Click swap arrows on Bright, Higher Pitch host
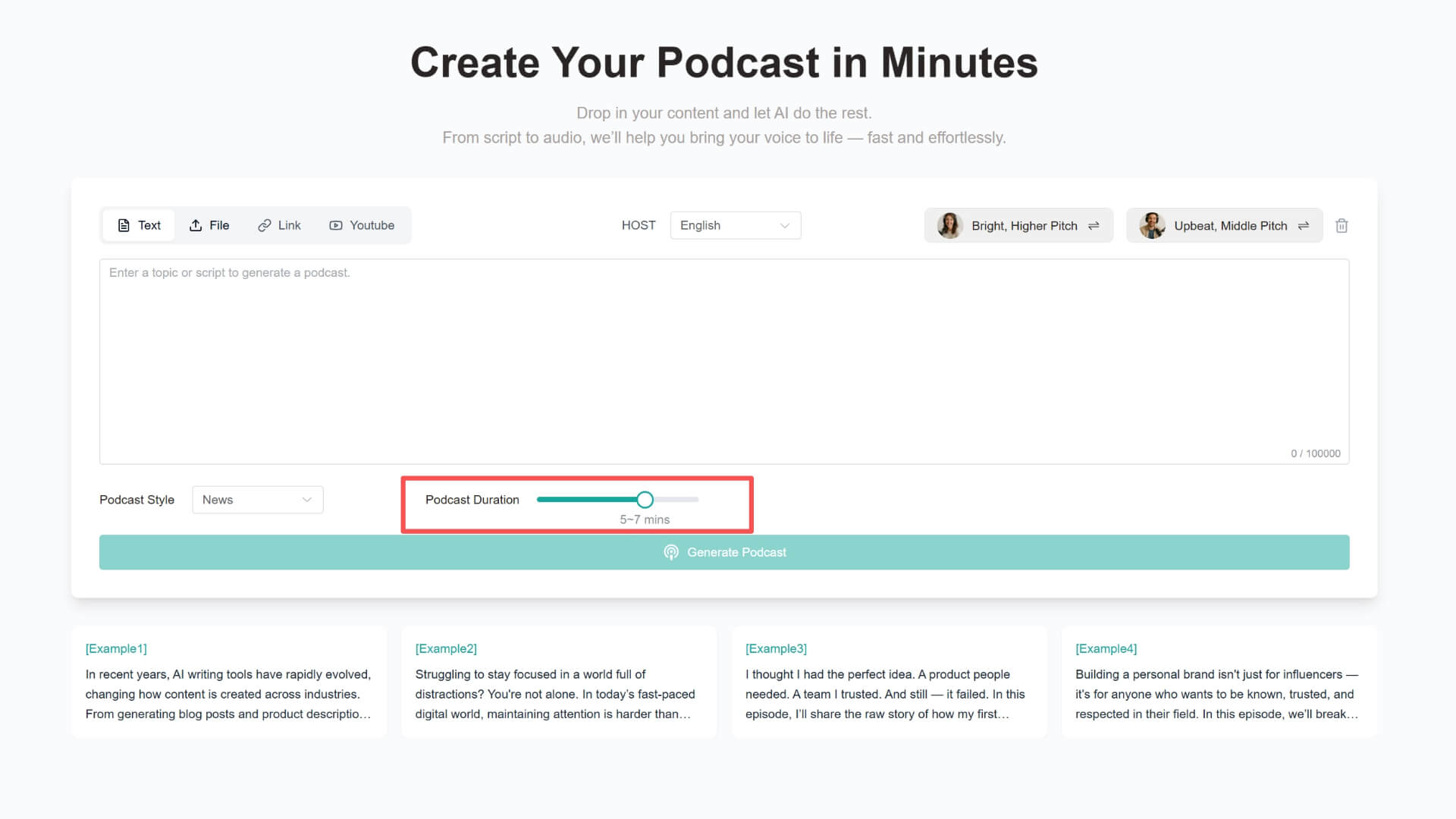The image size is (1456, 819). pos(1094,225)
